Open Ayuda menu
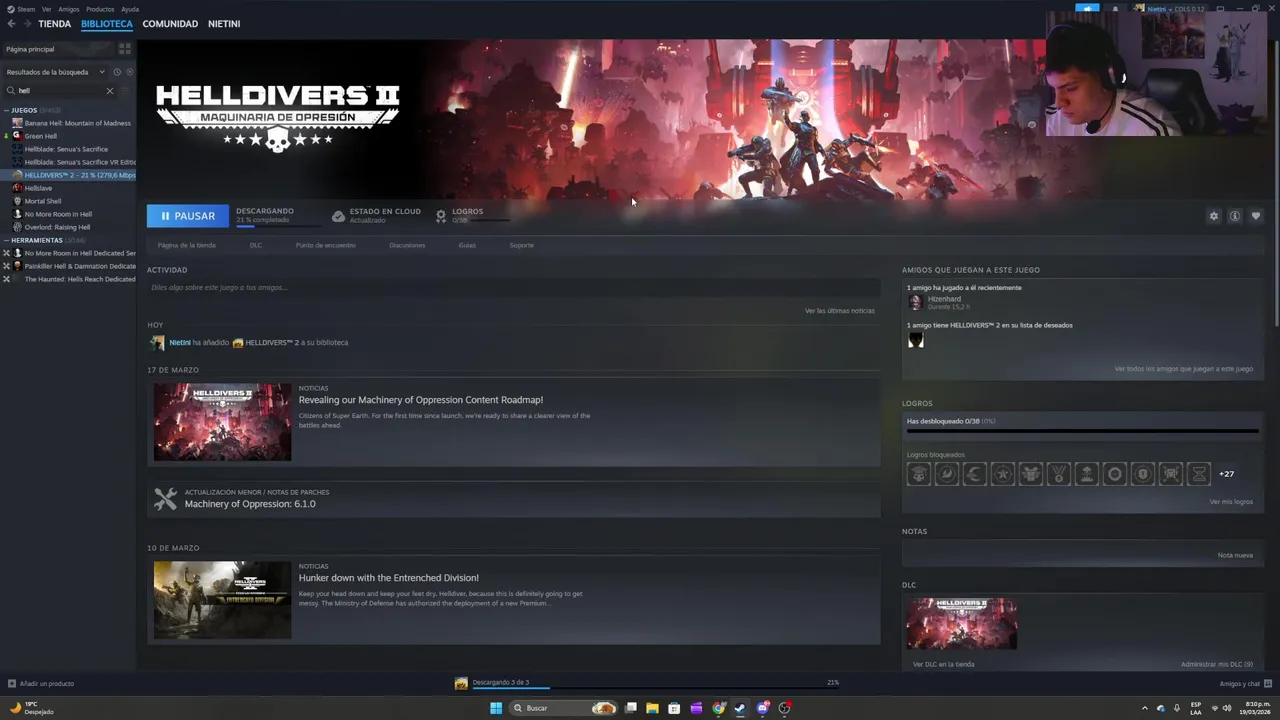This screenshot has height=720, width=1280. 130,9
